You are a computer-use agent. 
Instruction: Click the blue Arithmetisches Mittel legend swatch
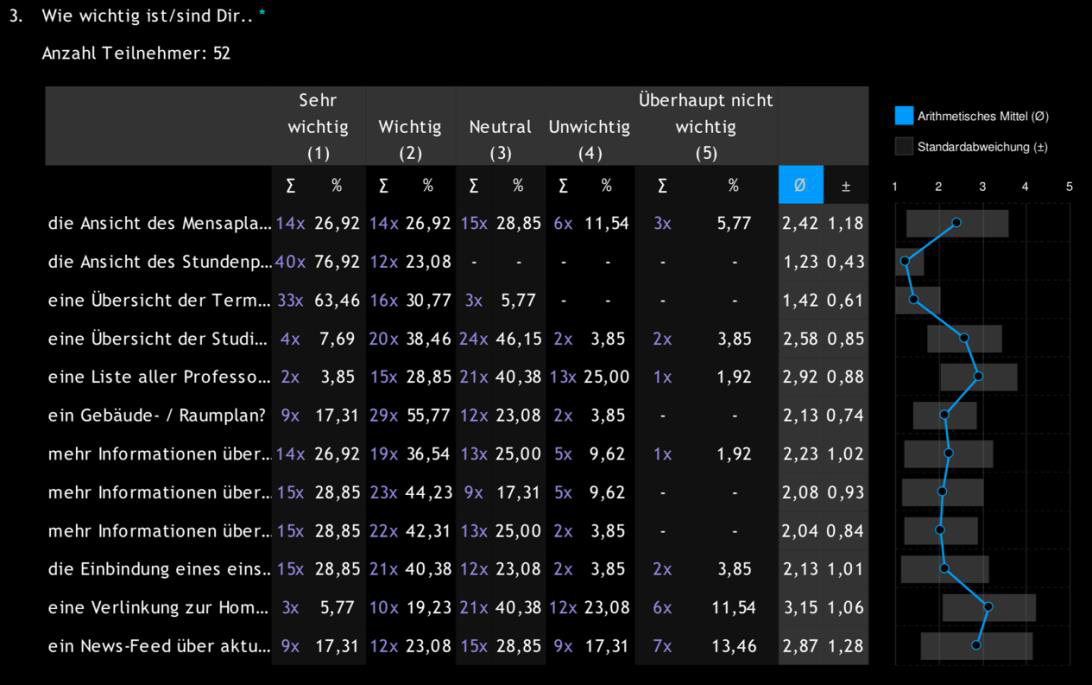(903, 116)
